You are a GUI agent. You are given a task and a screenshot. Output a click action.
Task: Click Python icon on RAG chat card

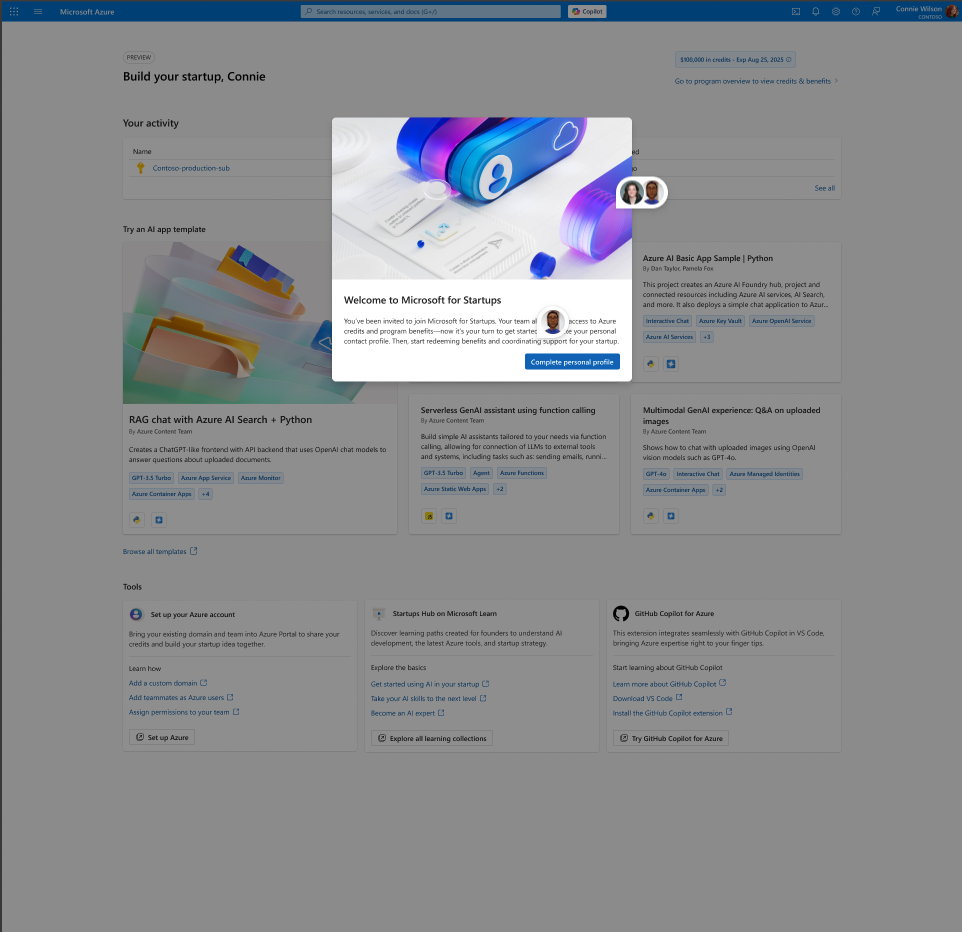[137, 520]
